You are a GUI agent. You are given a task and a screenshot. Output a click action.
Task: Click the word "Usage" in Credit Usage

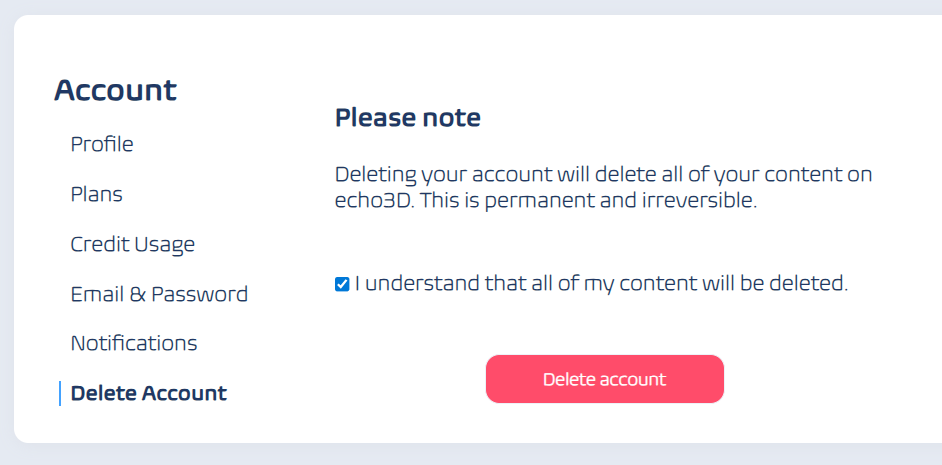(166, 244)
